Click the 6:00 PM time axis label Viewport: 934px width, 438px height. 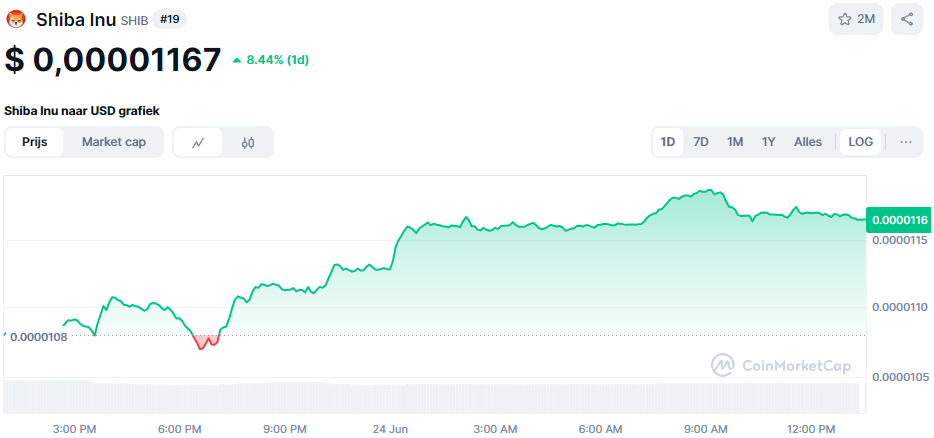pyautogui.click(x=179, y=429)
